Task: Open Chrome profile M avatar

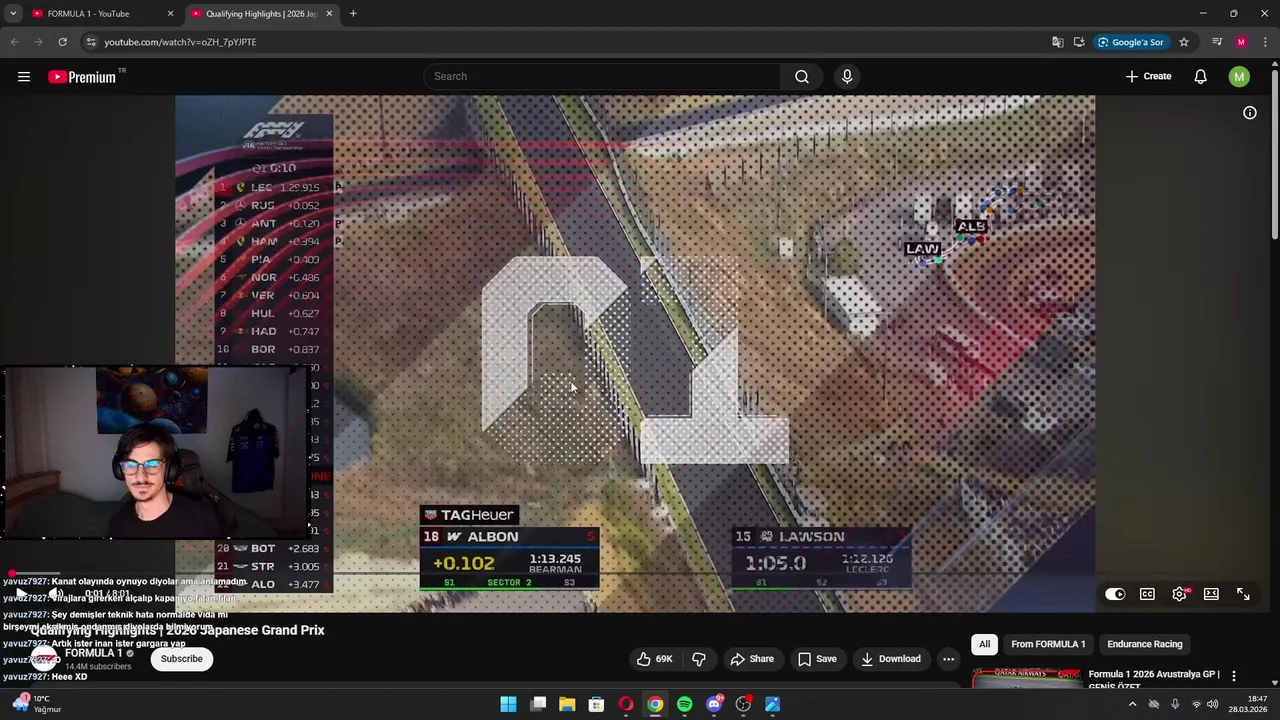Action: click(1241, 42)
